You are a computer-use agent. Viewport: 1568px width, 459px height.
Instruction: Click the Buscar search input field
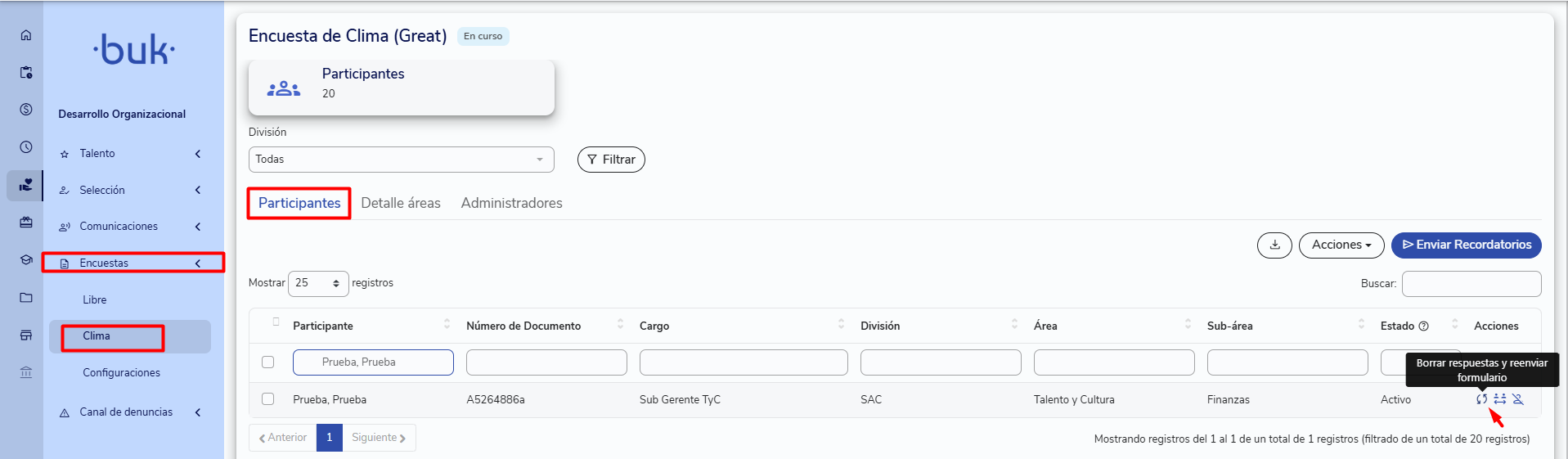click(1471, 284)
